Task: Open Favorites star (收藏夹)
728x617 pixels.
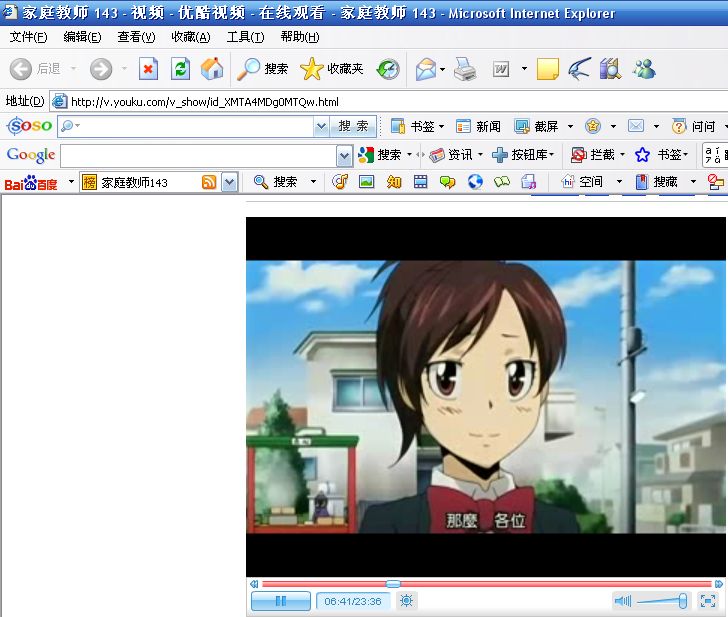Action: tap(332, 69)
